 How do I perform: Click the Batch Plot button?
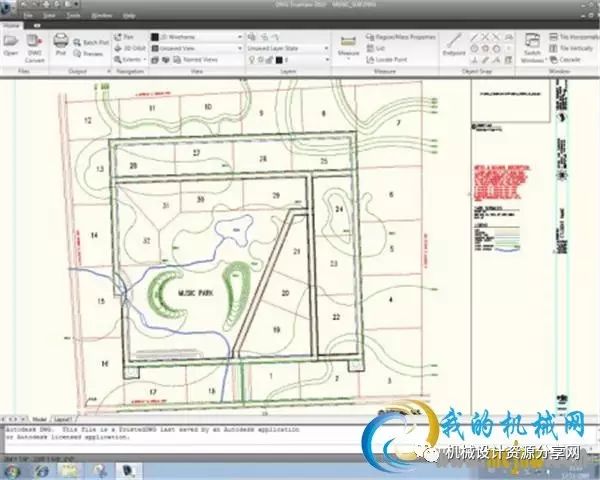(94, 43)
